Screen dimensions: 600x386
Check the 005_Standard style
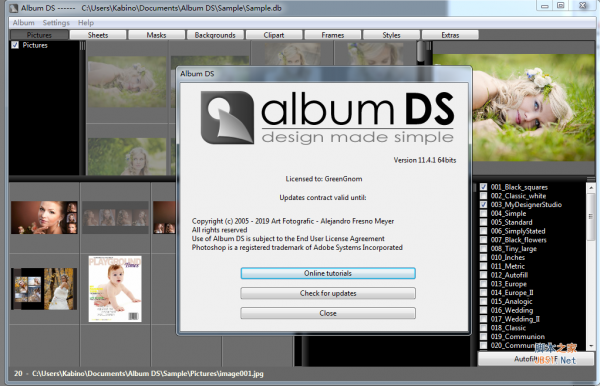coord(484,222)
